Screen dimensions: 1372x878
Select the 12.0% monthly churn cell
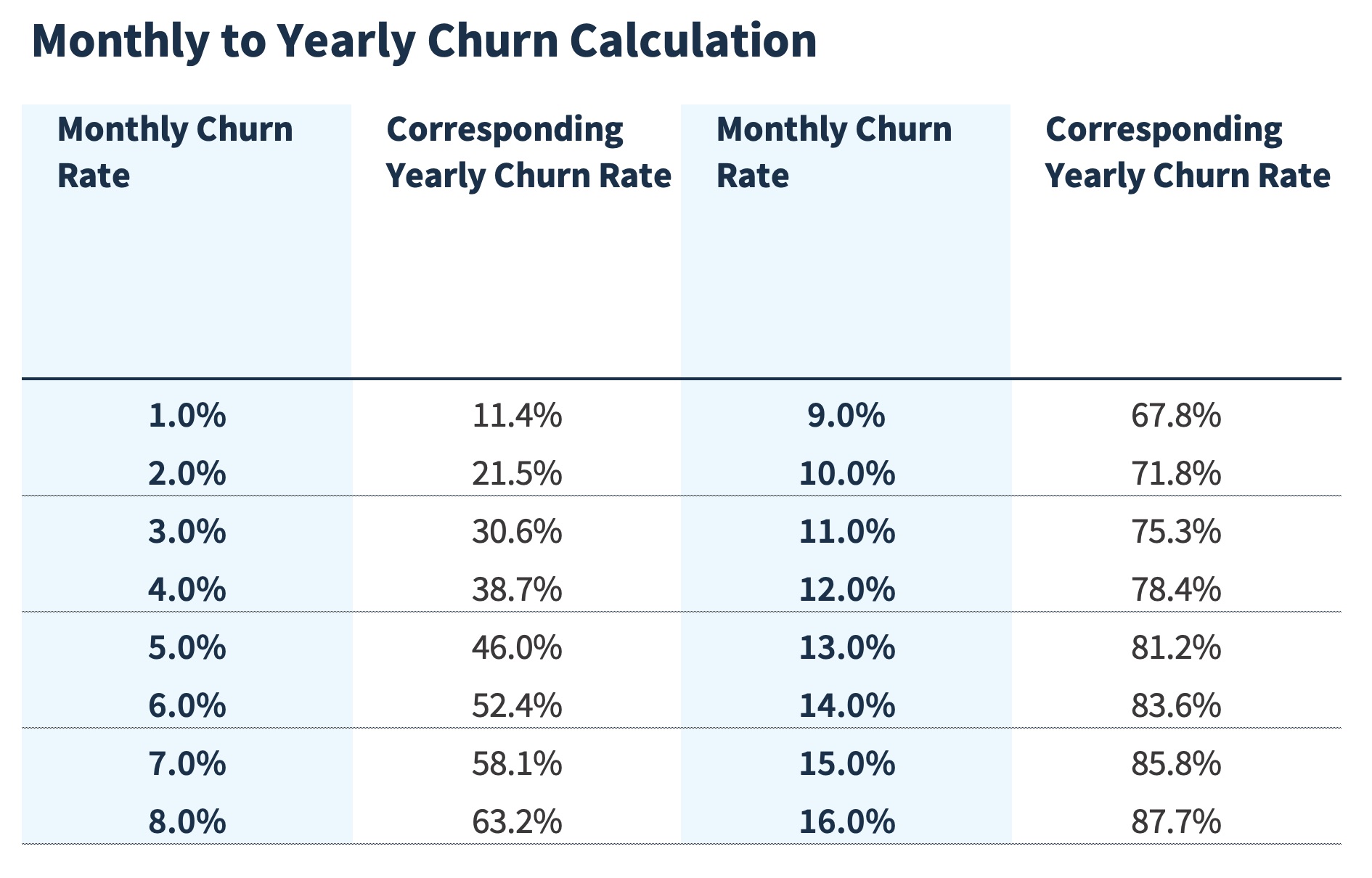(x=846, y=589)
